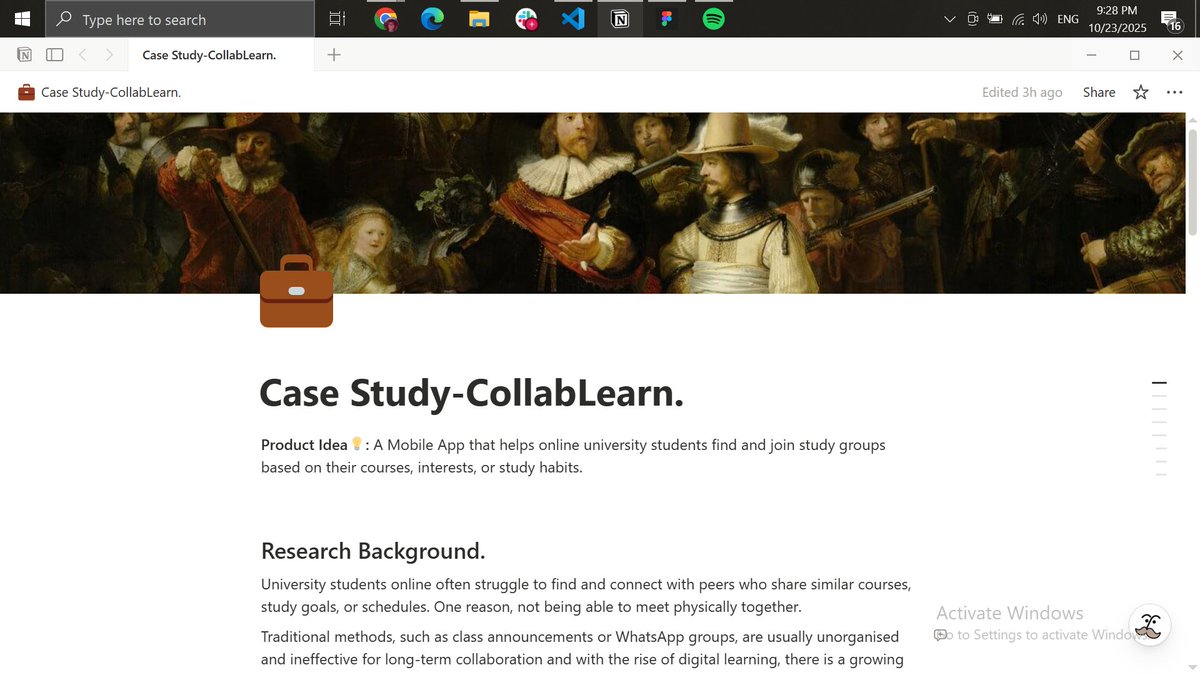Toggle the Notion sidebar panel
Viewport: 1200px width, 675px height.
pos(55,55)
